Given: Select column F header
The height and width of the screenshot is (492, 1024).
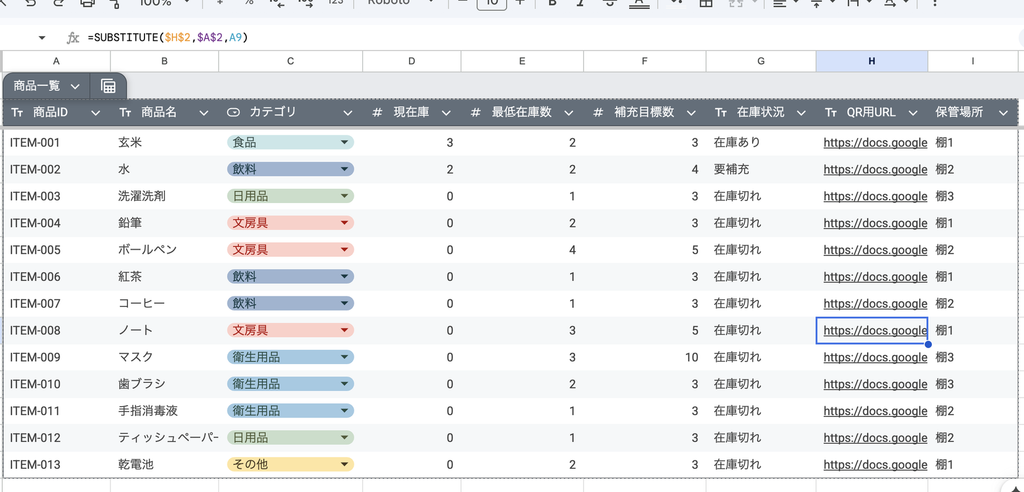Looking at the screenshot, I should (x=645, y=61).
